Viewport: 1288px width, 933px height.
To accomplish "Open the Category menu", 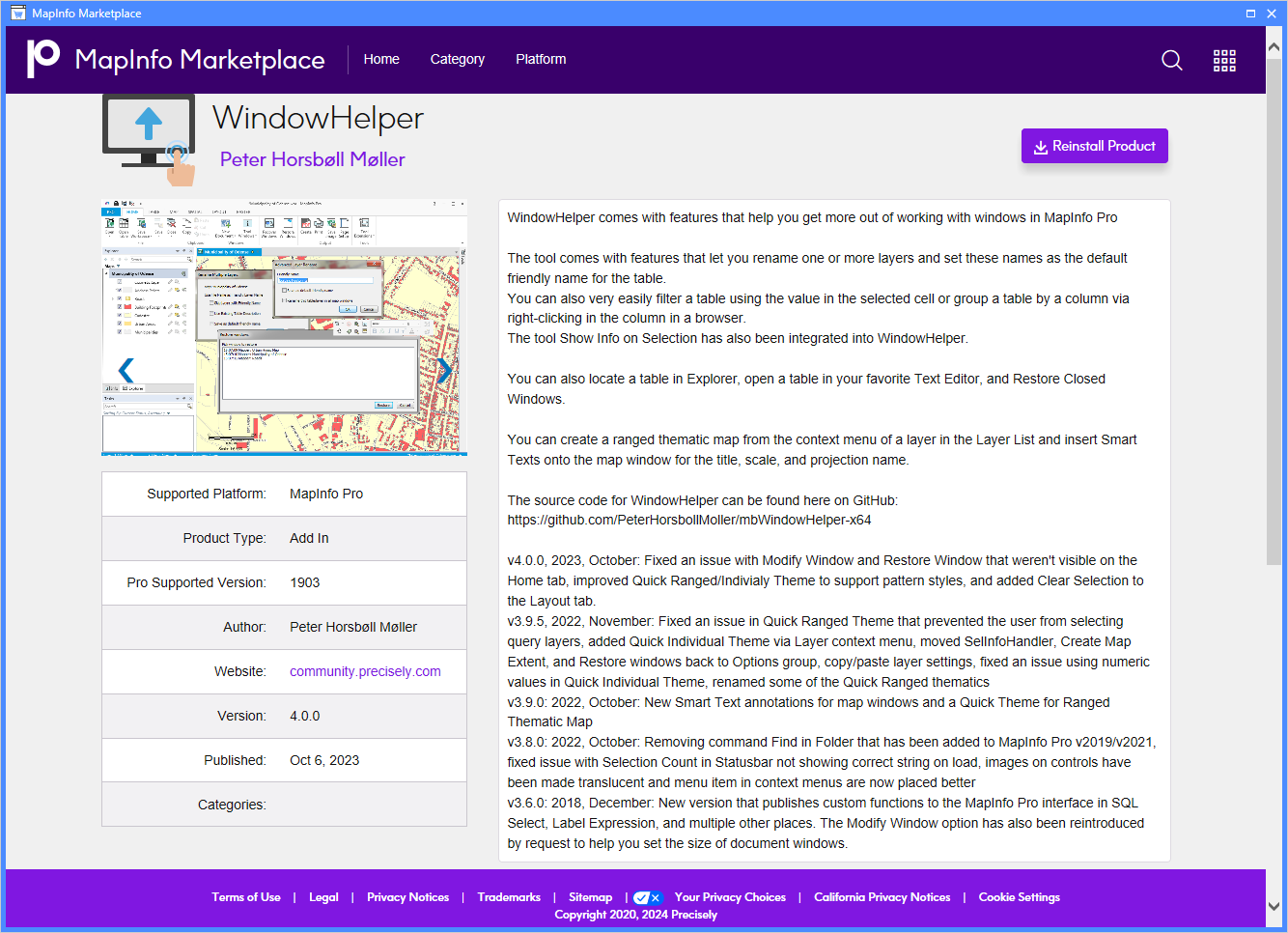I will (x=458, y=59).
